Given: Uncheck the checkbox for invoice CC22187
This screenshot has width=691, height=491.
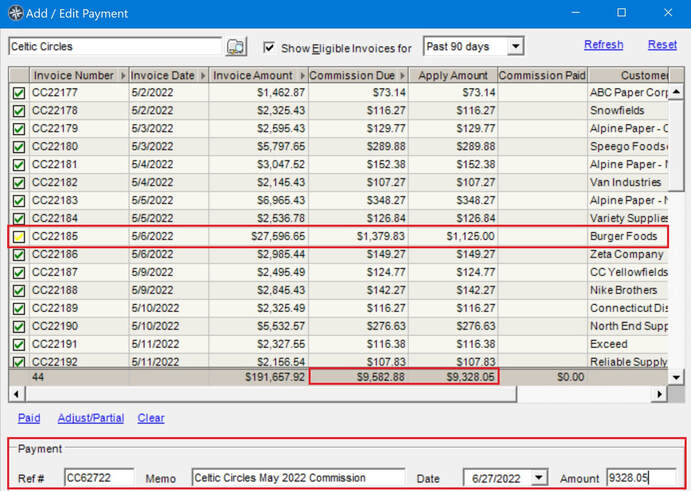Looking at the screenshot, I should click(x=19, y=273).
